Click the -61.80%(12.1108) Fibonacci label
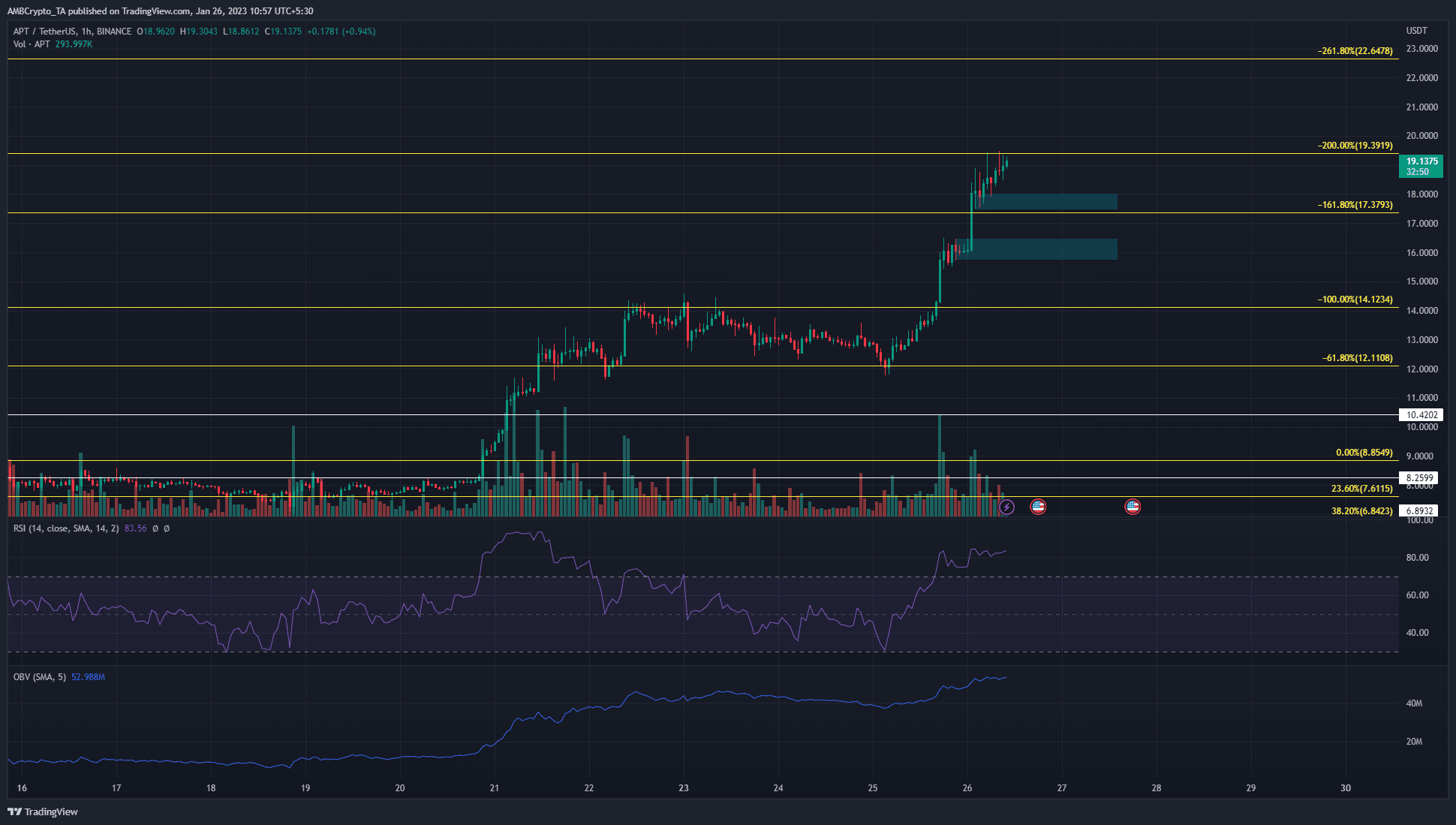Viewport: 1456px width, 825px height. click(x=1358, y=358)
